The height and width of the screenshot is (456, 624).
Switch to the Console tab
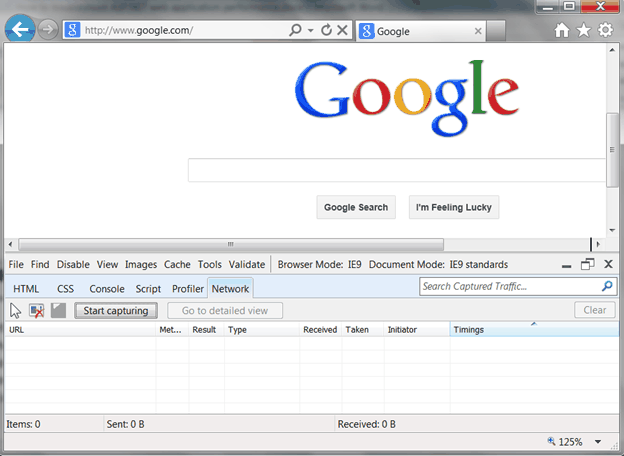(x=107, y=289)
